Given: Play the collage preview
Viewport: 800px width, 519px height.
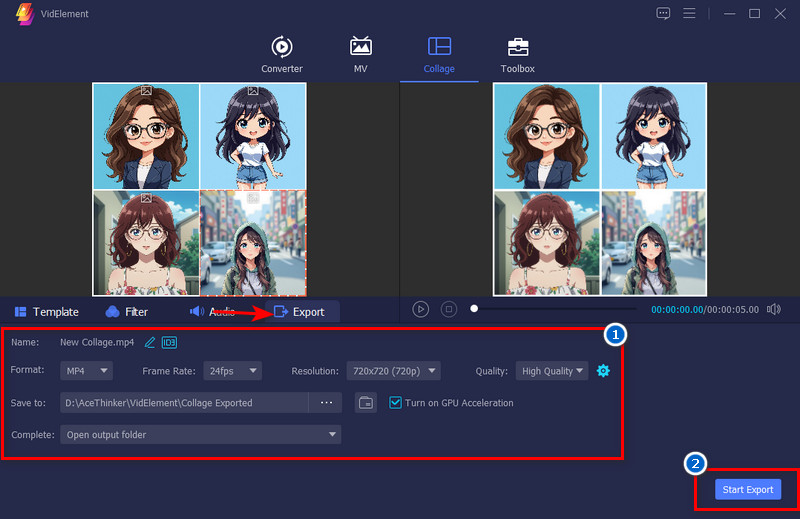Looking at the screenshot, I should point(421,309).
